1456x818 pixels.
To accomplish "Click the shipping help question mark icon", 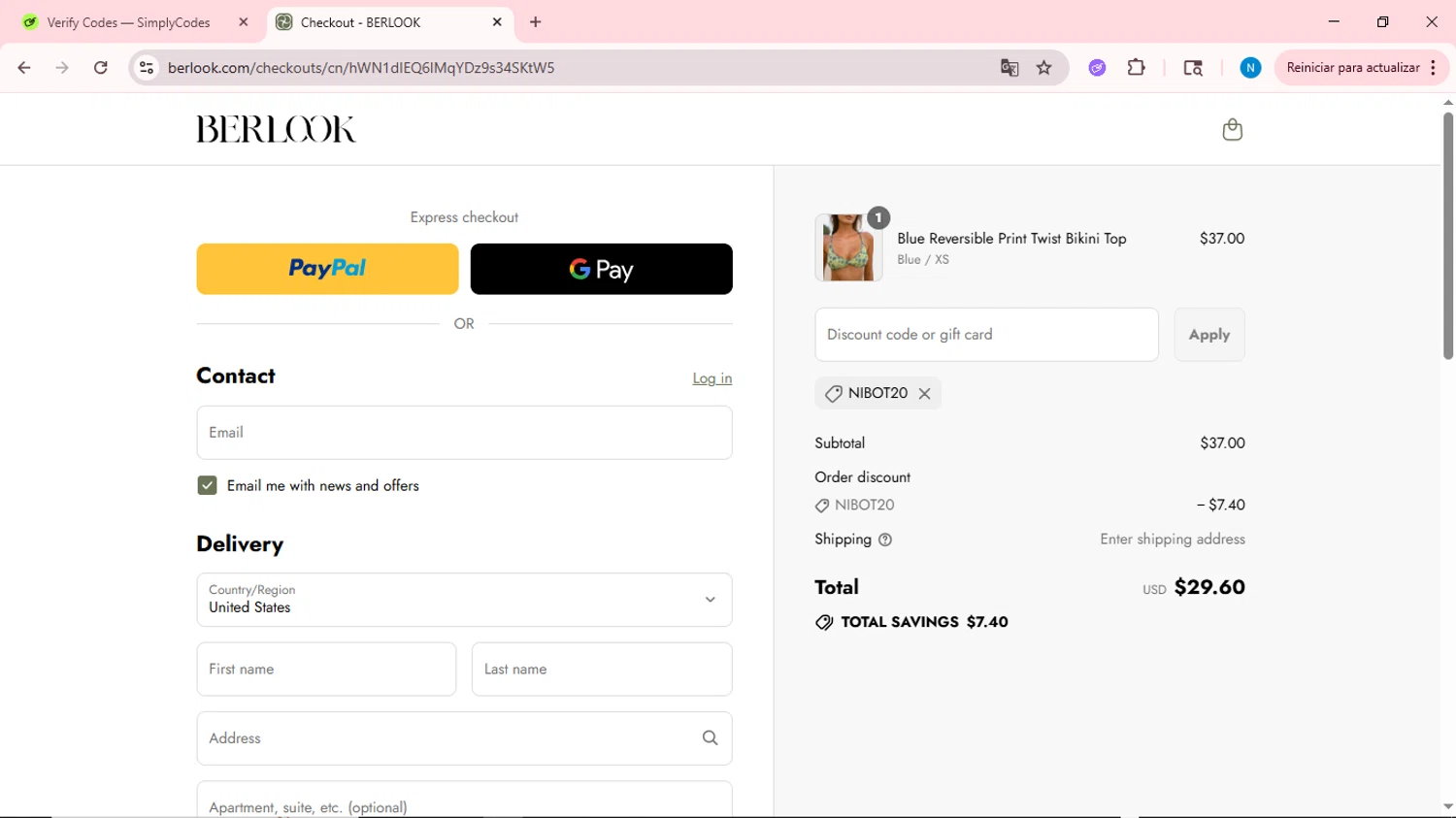I will pos(884,540).
